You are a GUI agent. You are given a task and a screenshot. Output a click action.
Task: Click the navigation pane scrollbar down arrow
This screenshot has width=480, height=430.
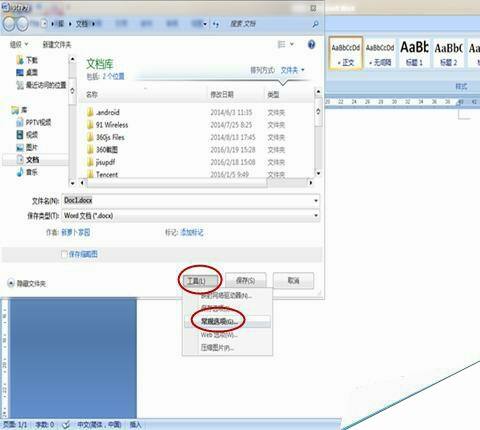(x=72, y=183)
